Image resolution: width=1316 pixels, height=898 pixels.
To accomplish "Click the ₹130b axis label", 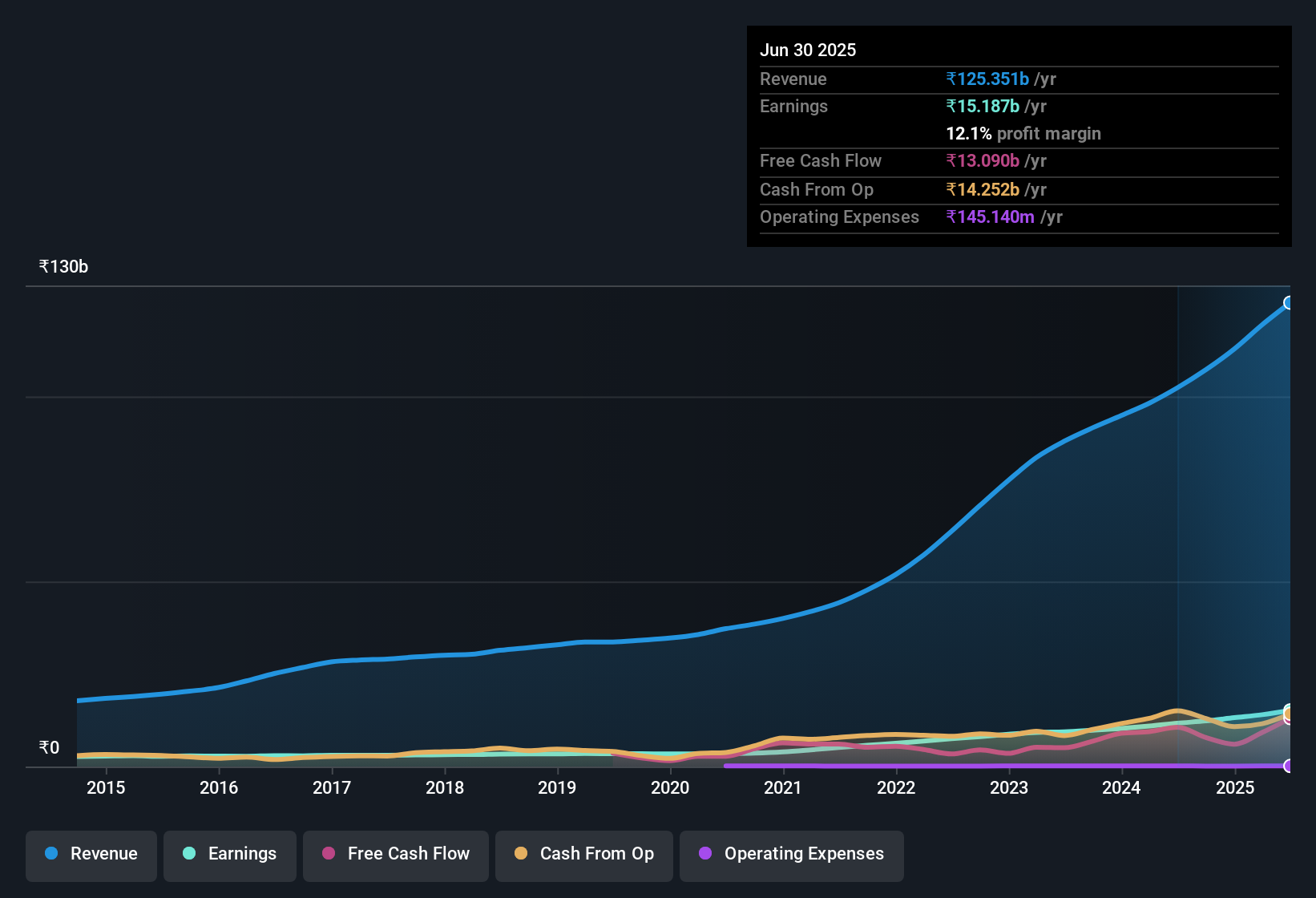I will [63, 266].
